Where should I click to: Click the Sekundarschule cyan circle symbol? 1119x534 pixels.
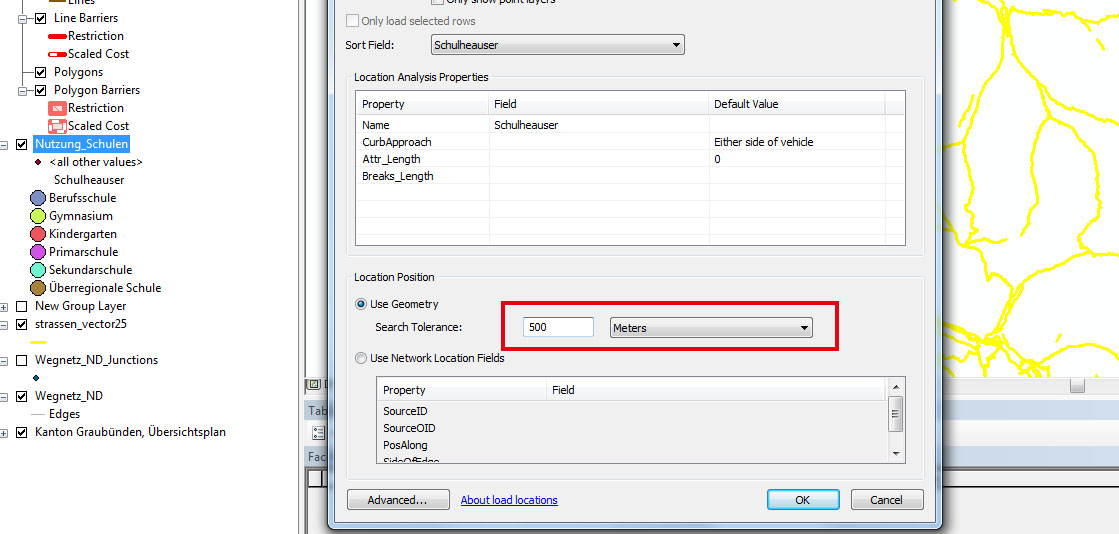coord(39,270)
